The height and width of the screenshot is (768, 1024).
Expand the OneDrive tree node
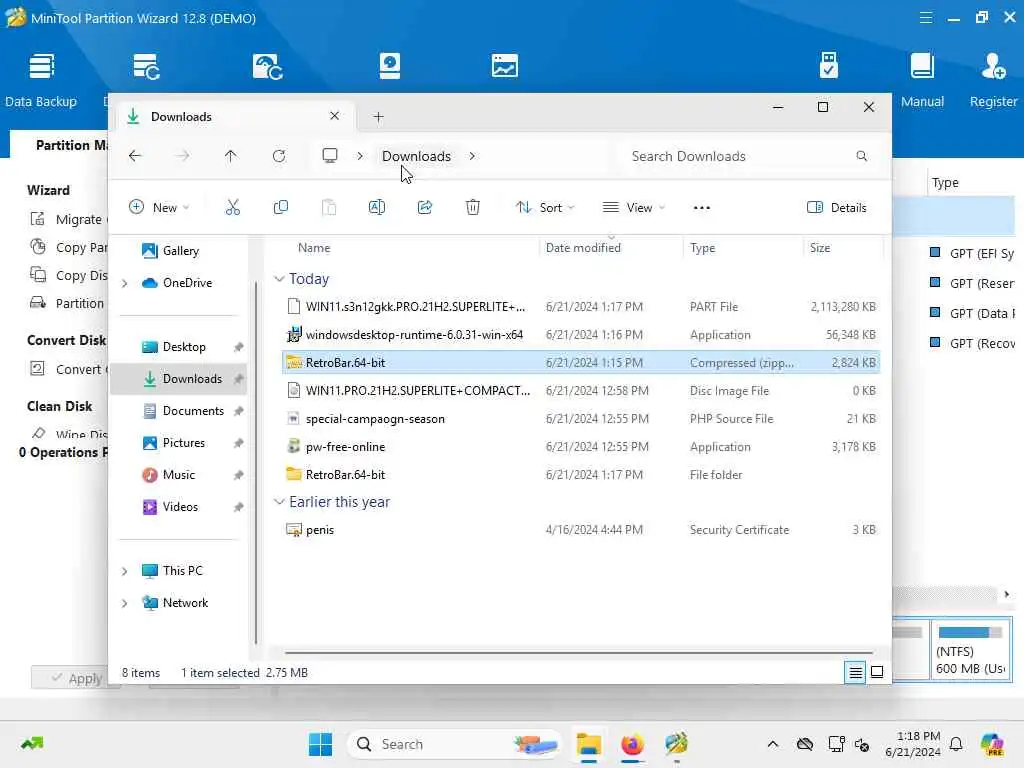click(x=124, y=283)
